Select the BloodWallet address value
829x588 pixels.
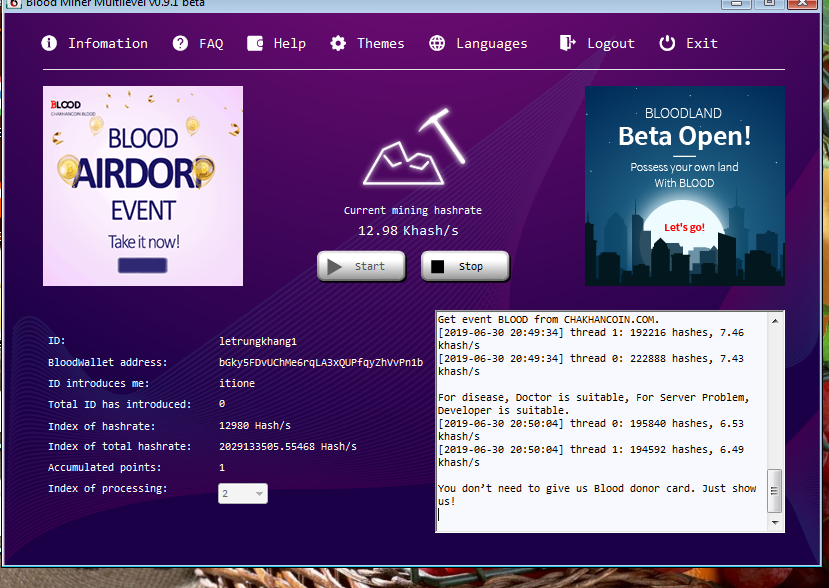coord(321,362)
